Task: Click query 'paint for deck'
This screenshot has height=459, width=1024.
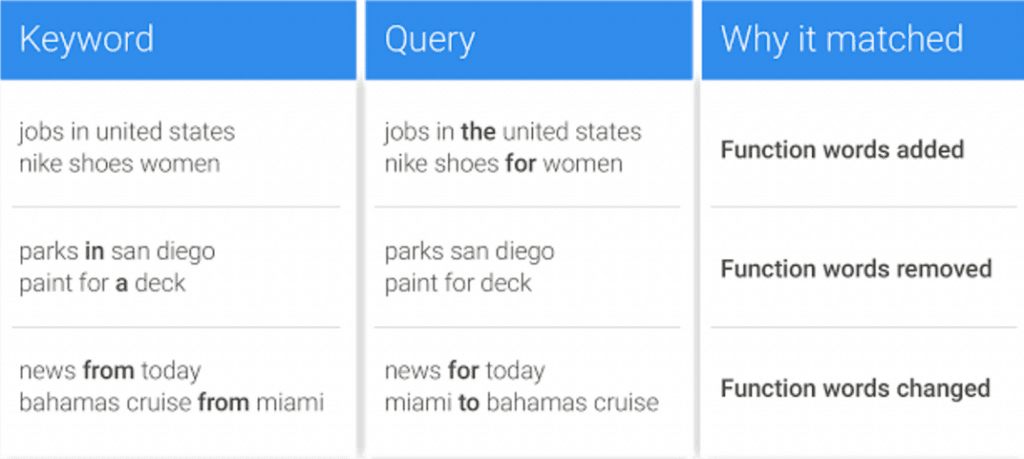Action: click(458, 283)
